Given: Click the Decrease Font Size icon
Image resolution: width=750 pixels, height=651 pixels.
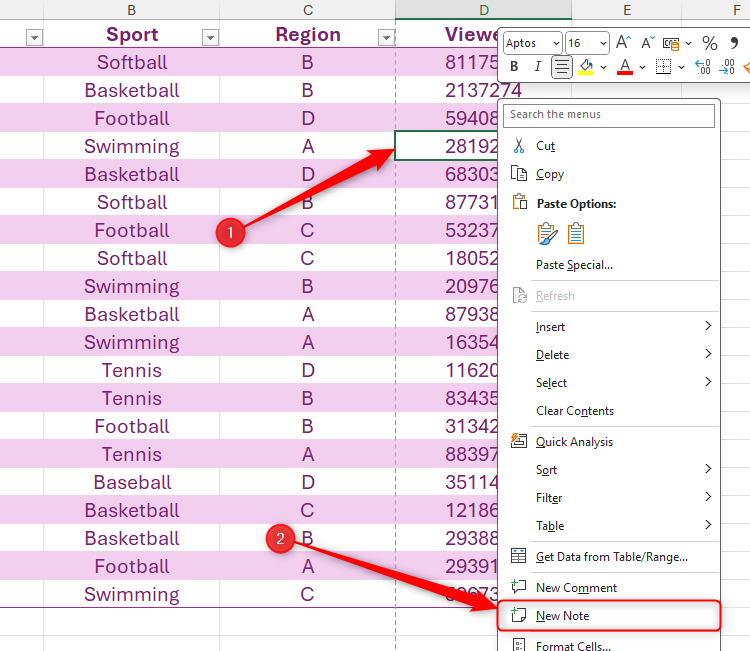Looking at the screenshot, I should coord(645,43).
